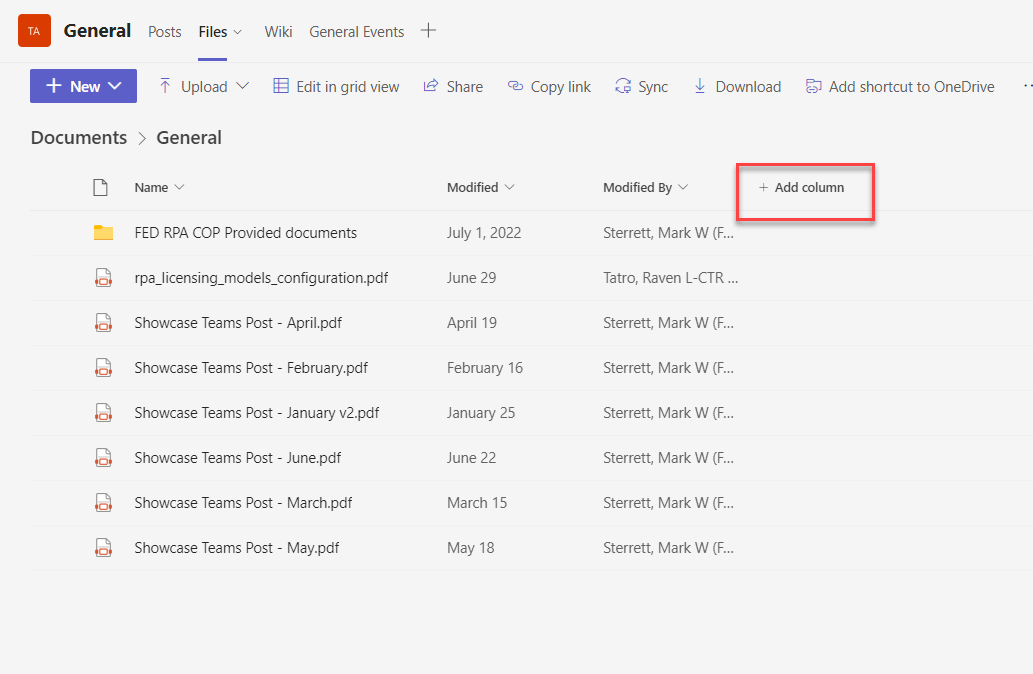Go to Documents in the breadcrumb
This screenshot has height=674, width=1033.
pos(79,137)
